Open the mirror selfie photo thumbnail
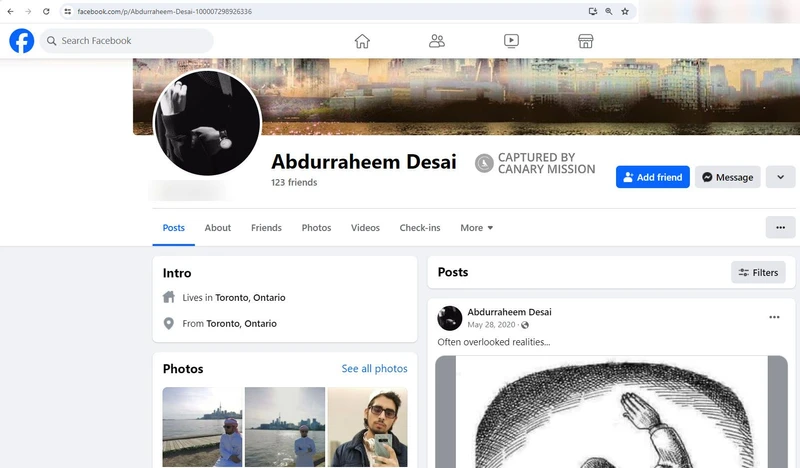 point(367,427)
